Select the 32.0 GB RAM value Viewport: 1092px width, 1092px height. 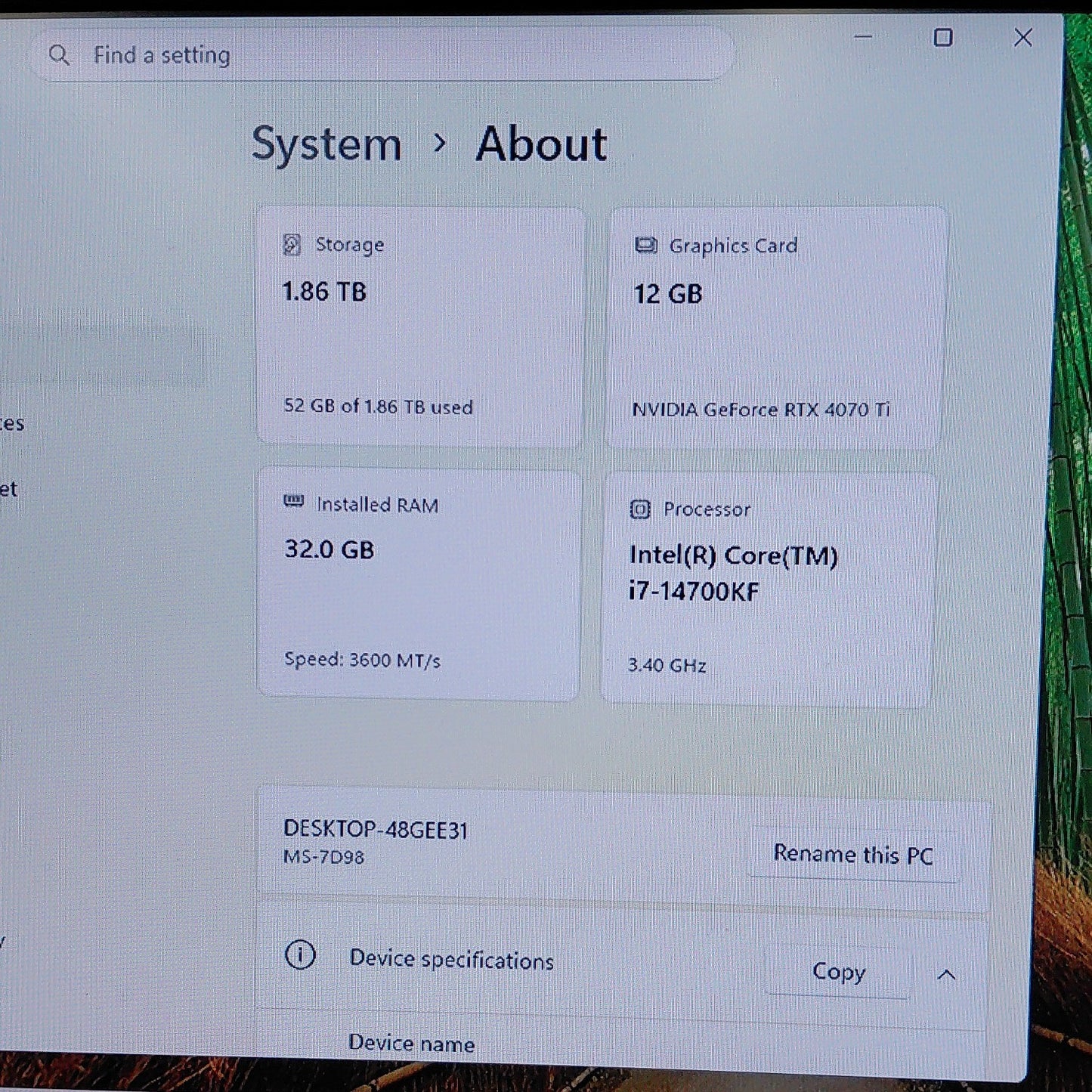pos(329,549)
